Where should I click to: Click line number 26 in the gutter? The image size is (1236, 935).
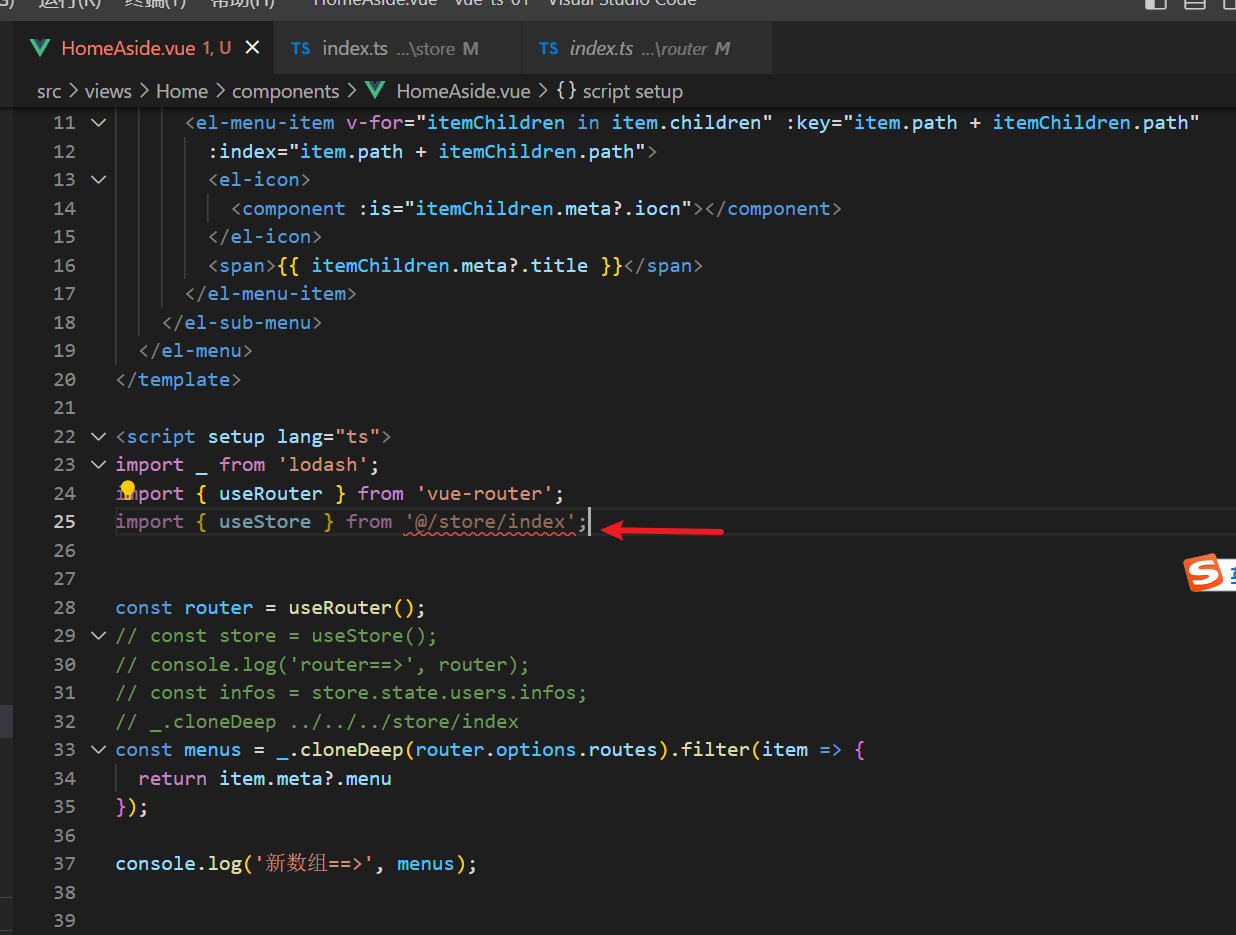64,550
